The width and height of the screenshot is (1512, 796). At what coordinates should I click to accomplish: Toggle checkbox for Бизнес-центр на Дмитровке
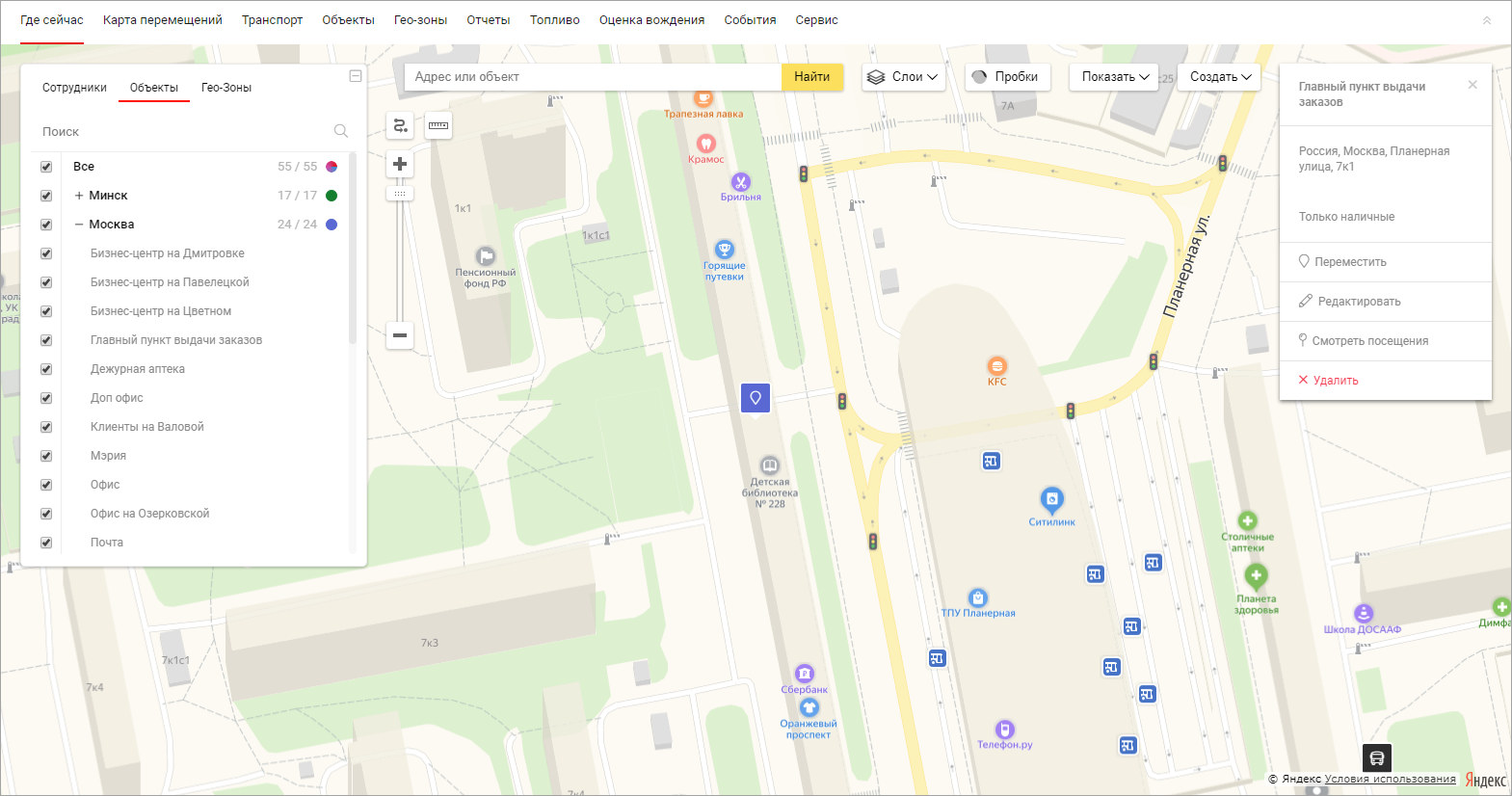coord(46,253)
